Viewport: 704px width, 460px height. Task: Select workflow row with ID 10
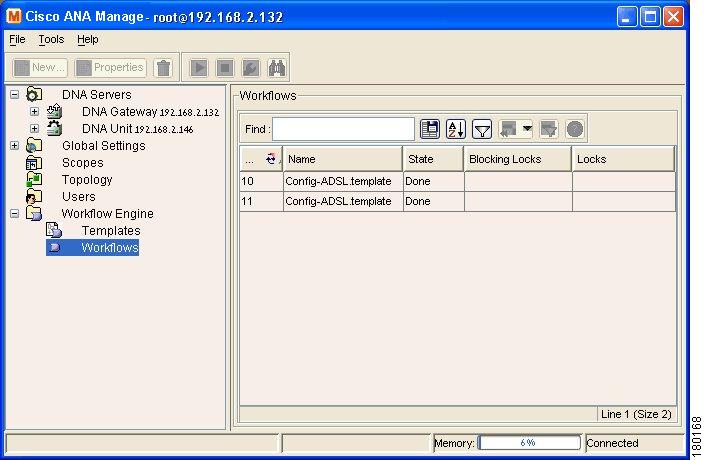tap(458, 181)
